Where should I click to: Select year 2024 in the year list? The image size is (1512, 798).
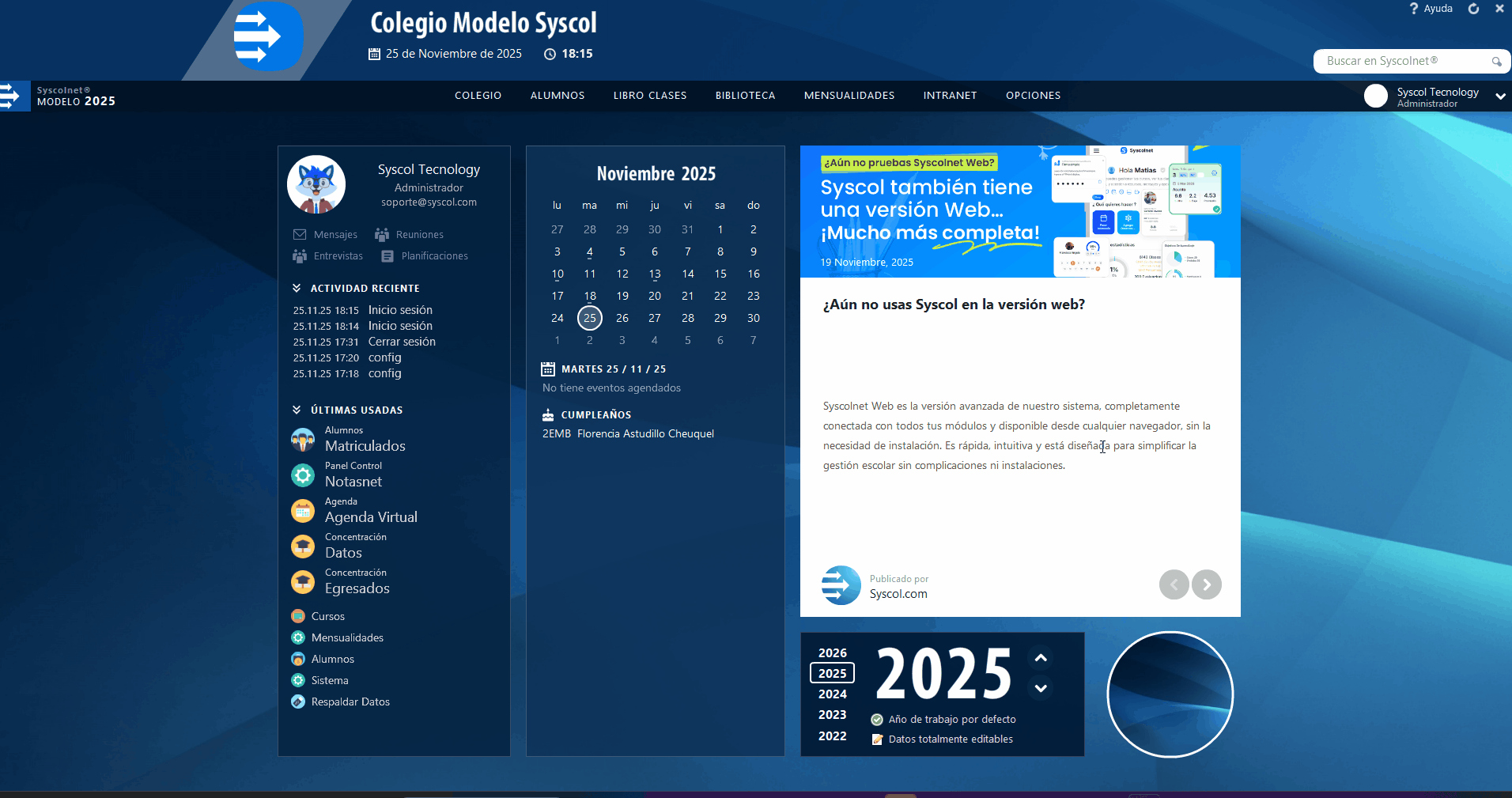tap(833, 694)
